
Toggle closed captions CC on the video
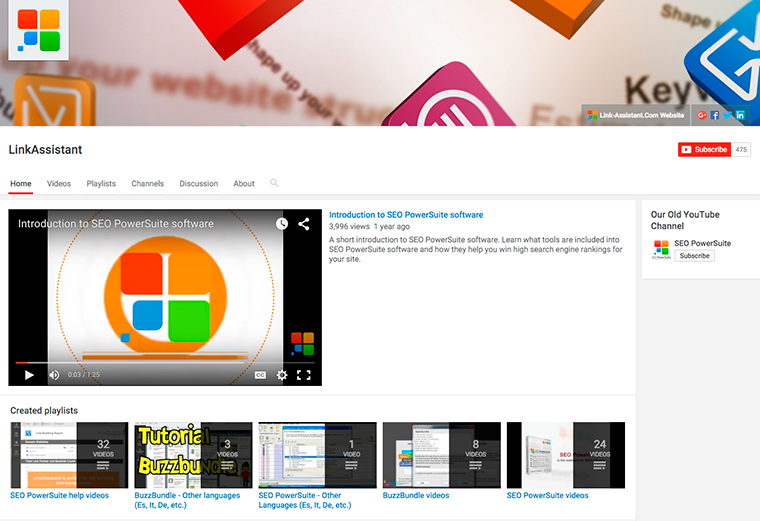click(x=260, y=375)
